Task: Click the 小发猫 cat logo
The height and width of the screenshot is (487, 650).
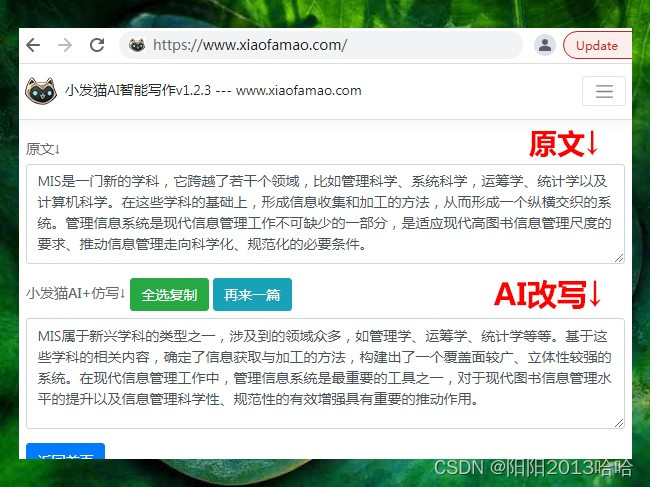Action: click(41, 90)
